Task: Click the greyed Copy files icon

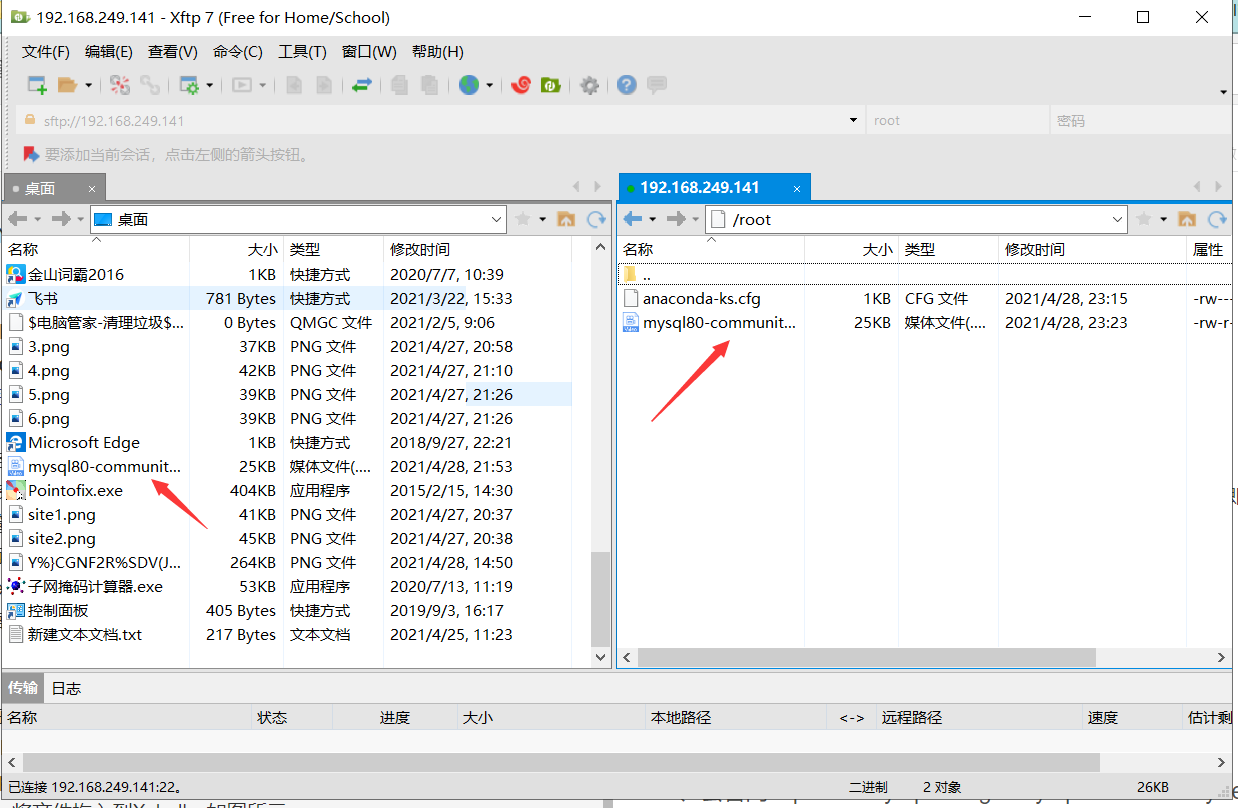Action: coord(400,85)
